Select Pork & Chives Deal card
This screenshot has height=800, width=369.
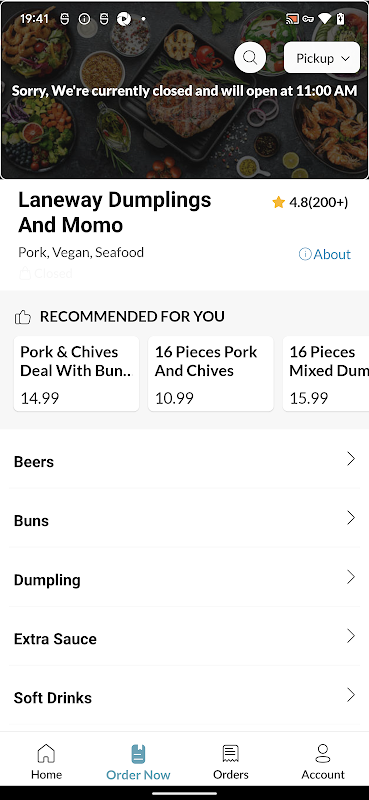[x=77, y=373]
